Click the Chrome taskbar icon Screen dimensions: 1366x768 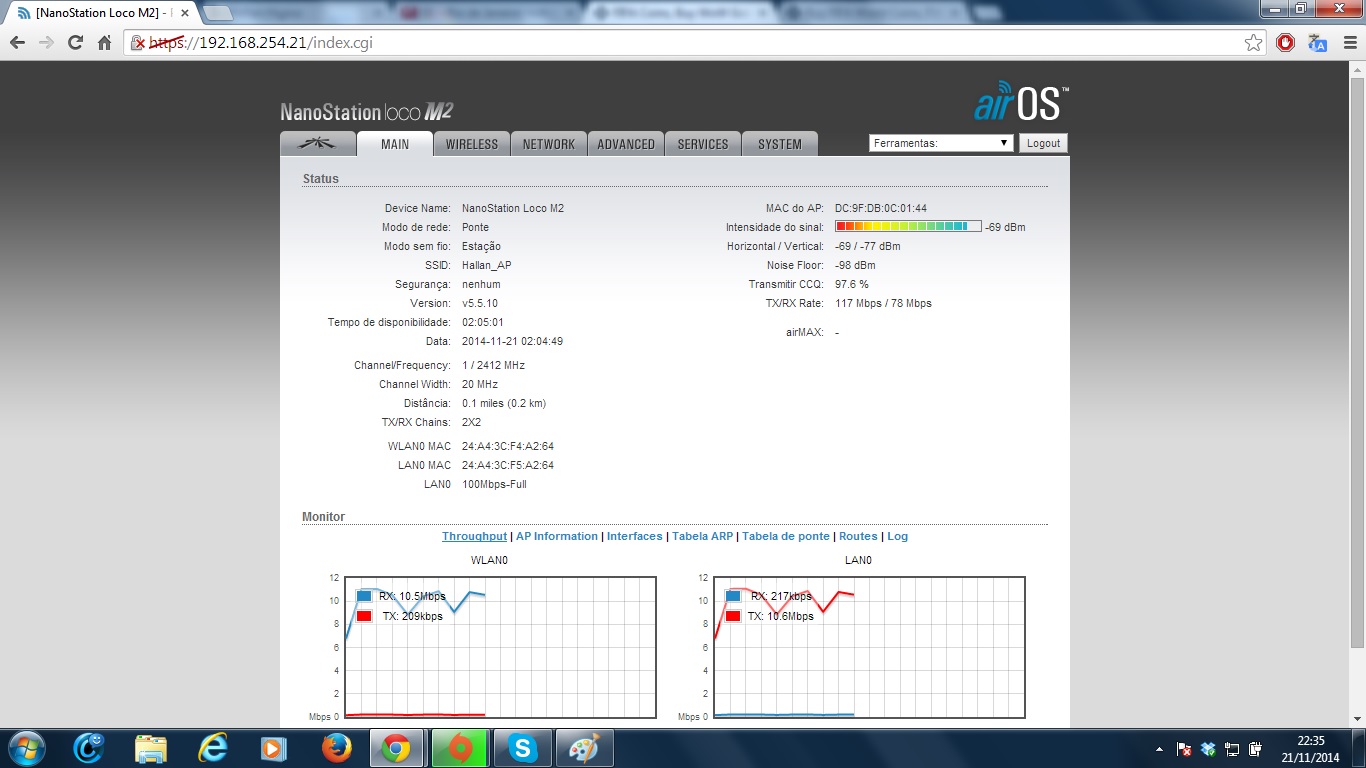pos(397,748)
